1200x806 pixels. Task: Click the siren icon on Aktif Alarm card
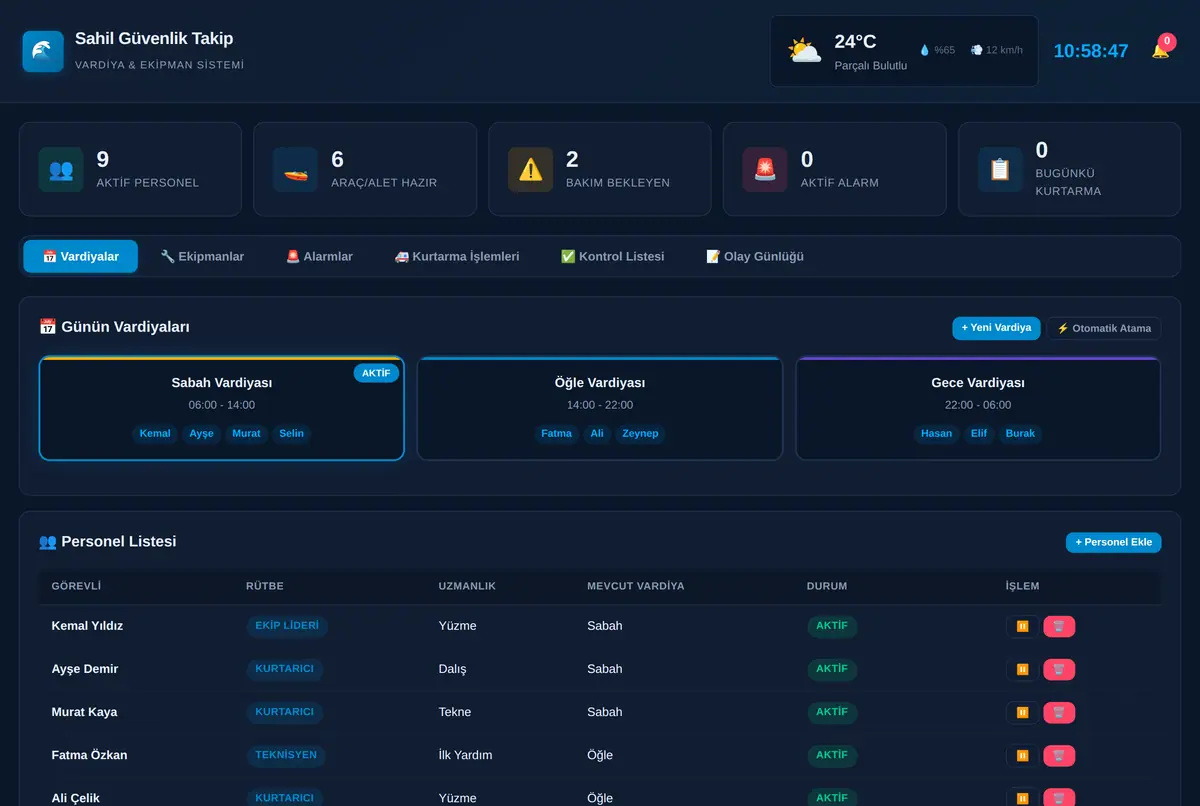[x=765, y=170]
